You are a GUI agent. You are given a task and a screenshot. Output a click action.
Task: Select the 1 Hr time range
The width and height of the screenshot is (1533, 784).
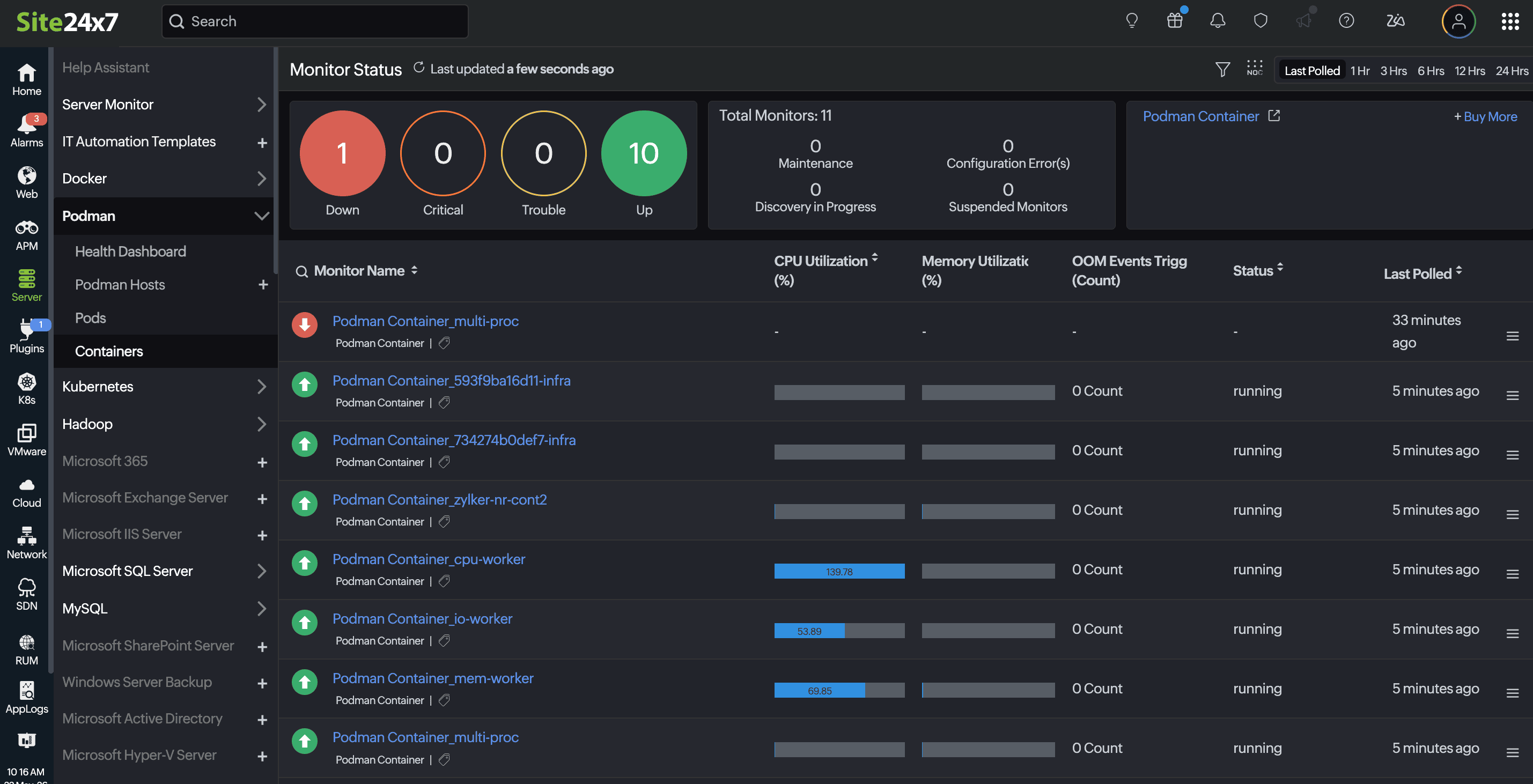click(1360, 70)
